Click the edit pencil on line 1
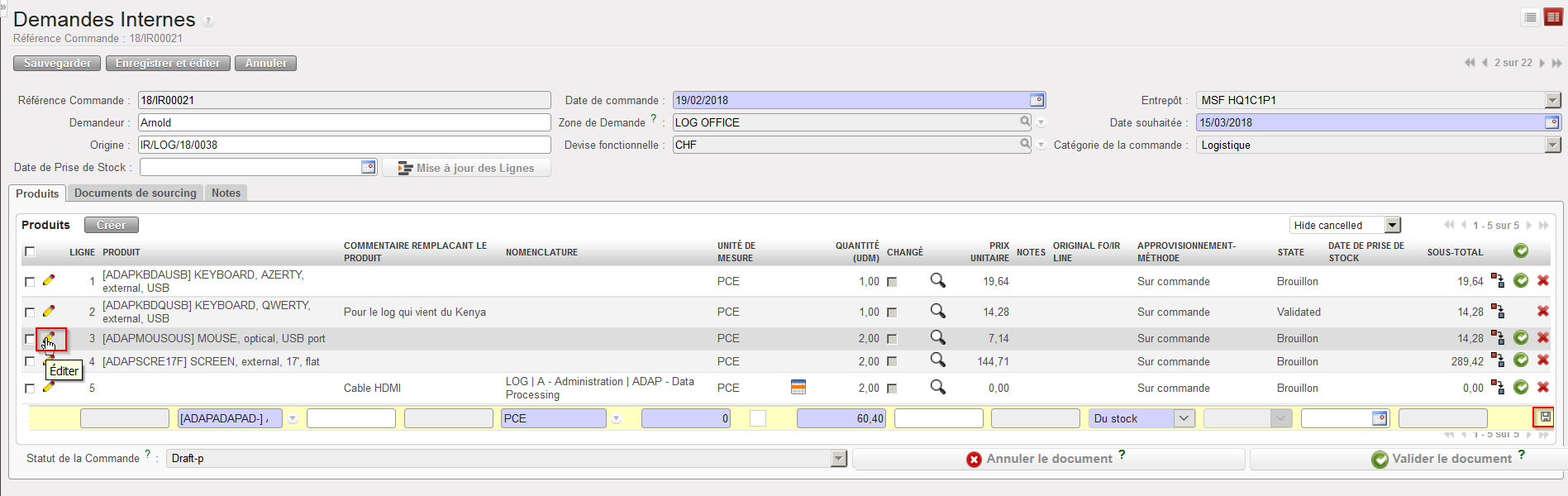Screen dimensions: 1568x496 (49, 281)
